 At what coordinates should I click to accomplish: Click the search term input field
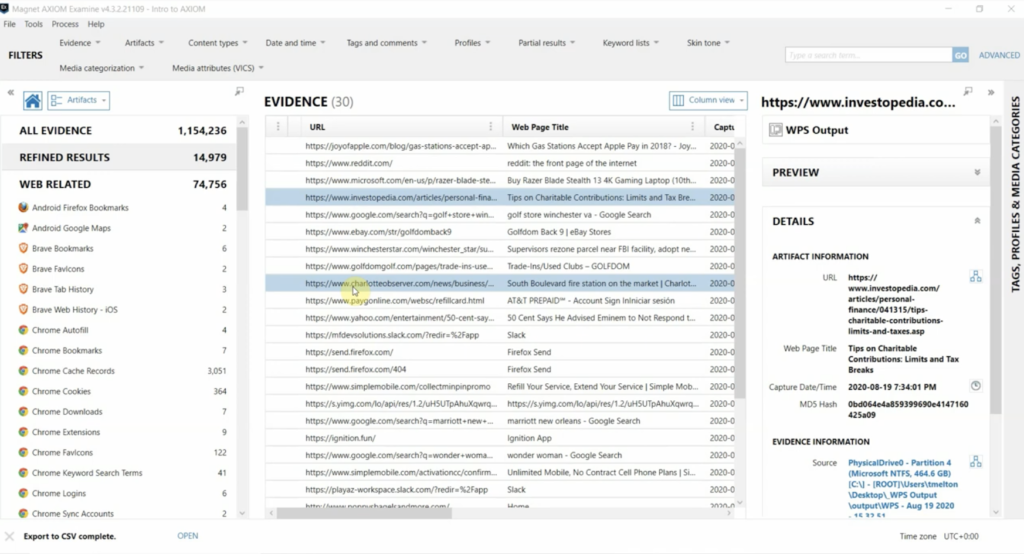869,55
